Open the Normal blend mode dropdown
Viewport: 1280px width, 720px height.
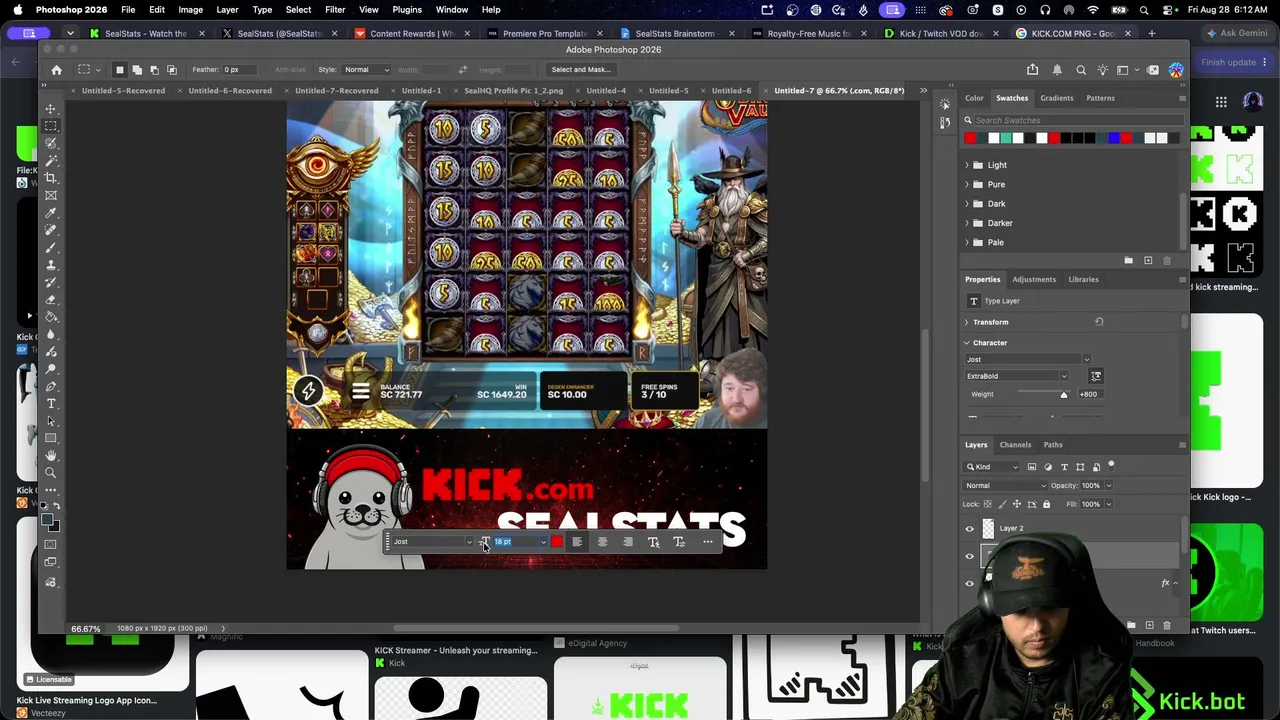point(1004,486)
